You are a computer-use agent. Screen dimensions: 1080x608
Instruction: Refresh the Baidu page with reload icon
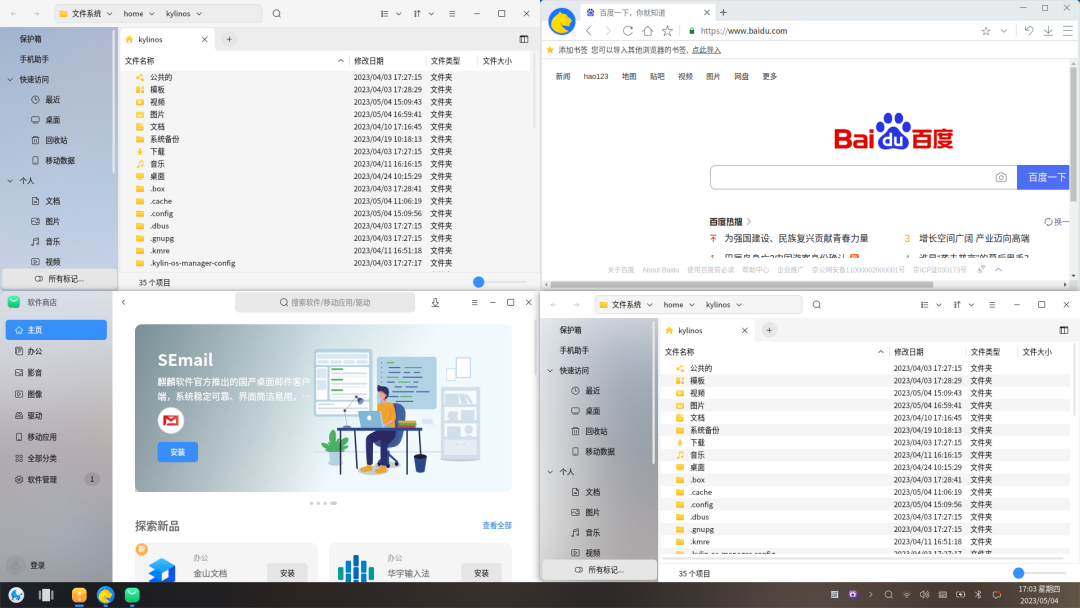tap(628, 31)
